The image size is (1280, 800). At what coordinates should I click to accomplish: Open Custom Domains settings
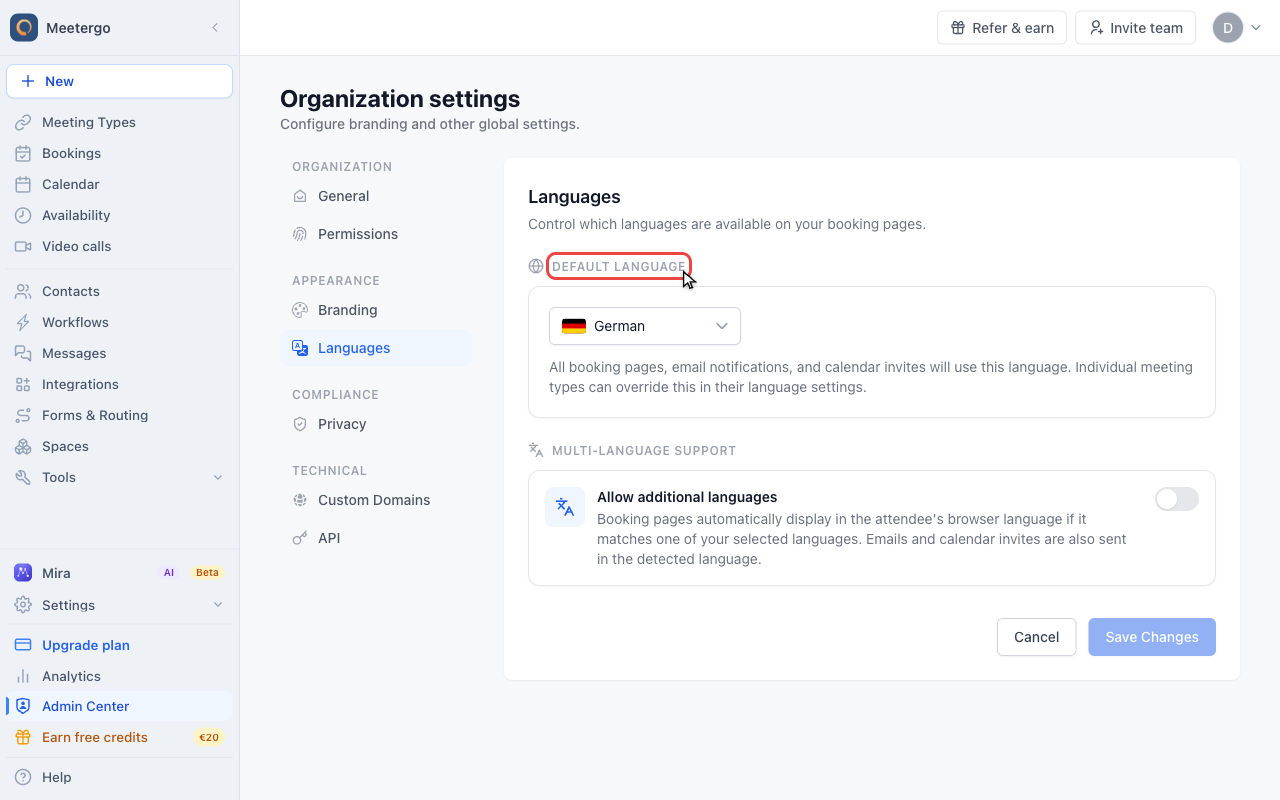click(x=374, y=500)
